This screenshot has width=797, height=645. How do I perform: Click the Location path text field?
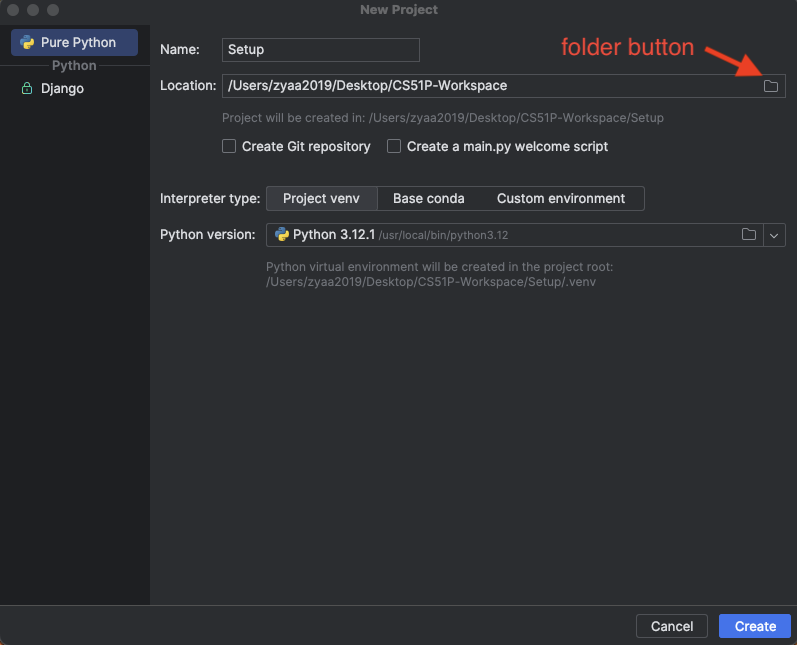[480, 86]
